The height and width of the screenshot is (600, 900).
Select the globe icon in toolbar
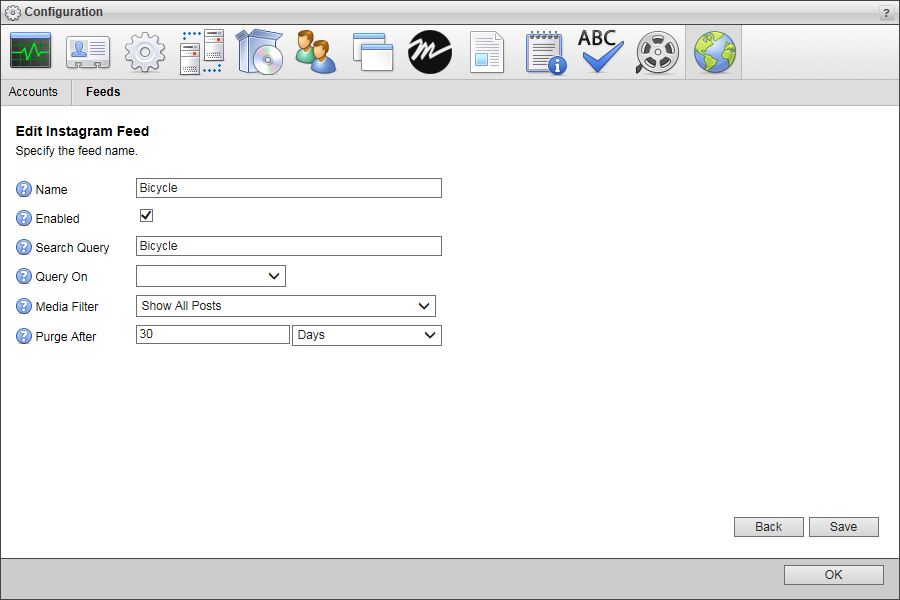click(714, 52)
